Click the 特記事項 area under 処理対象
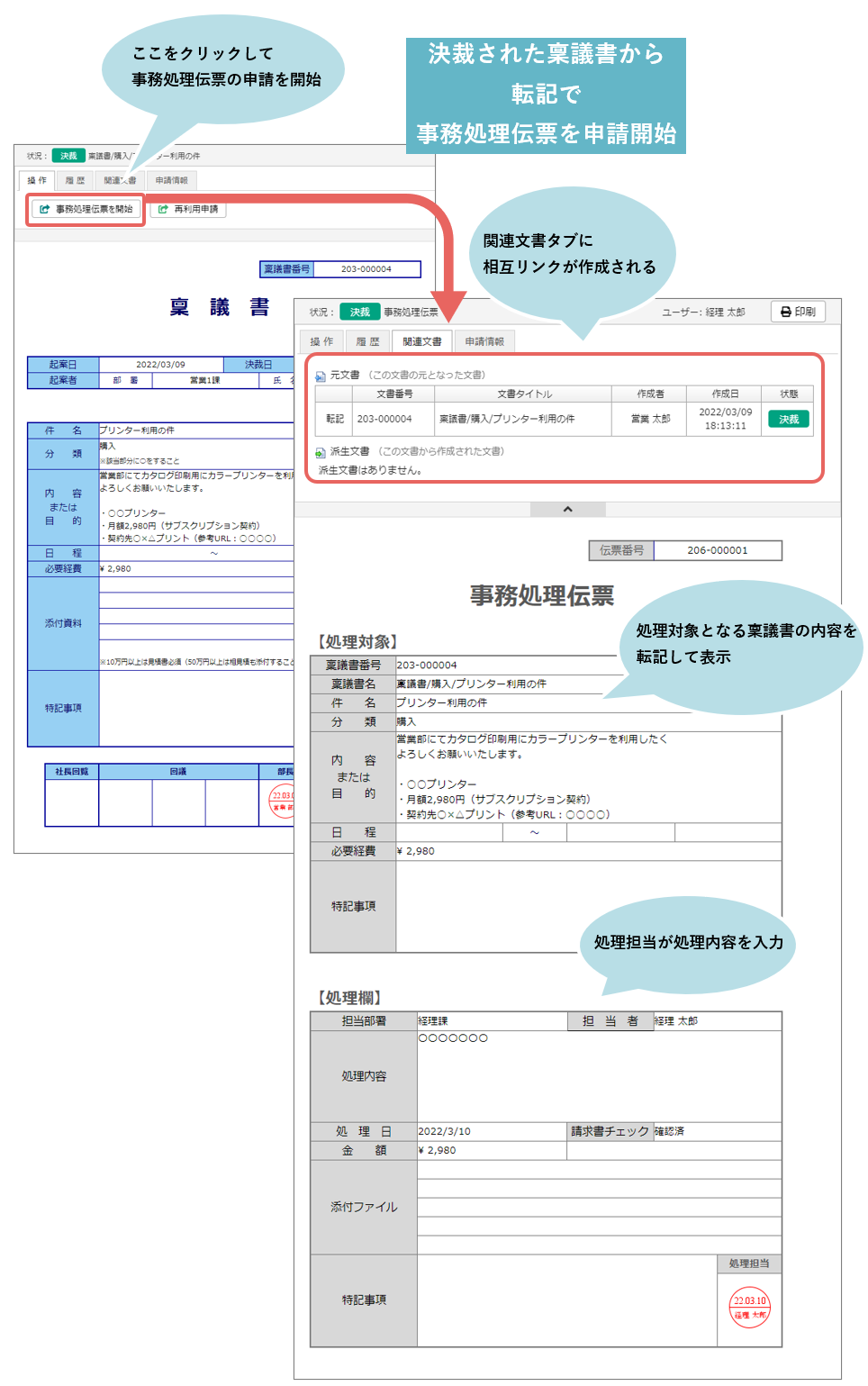Image resolution: width=868 pixels, height=1386 pixels. tap(589, 907)
